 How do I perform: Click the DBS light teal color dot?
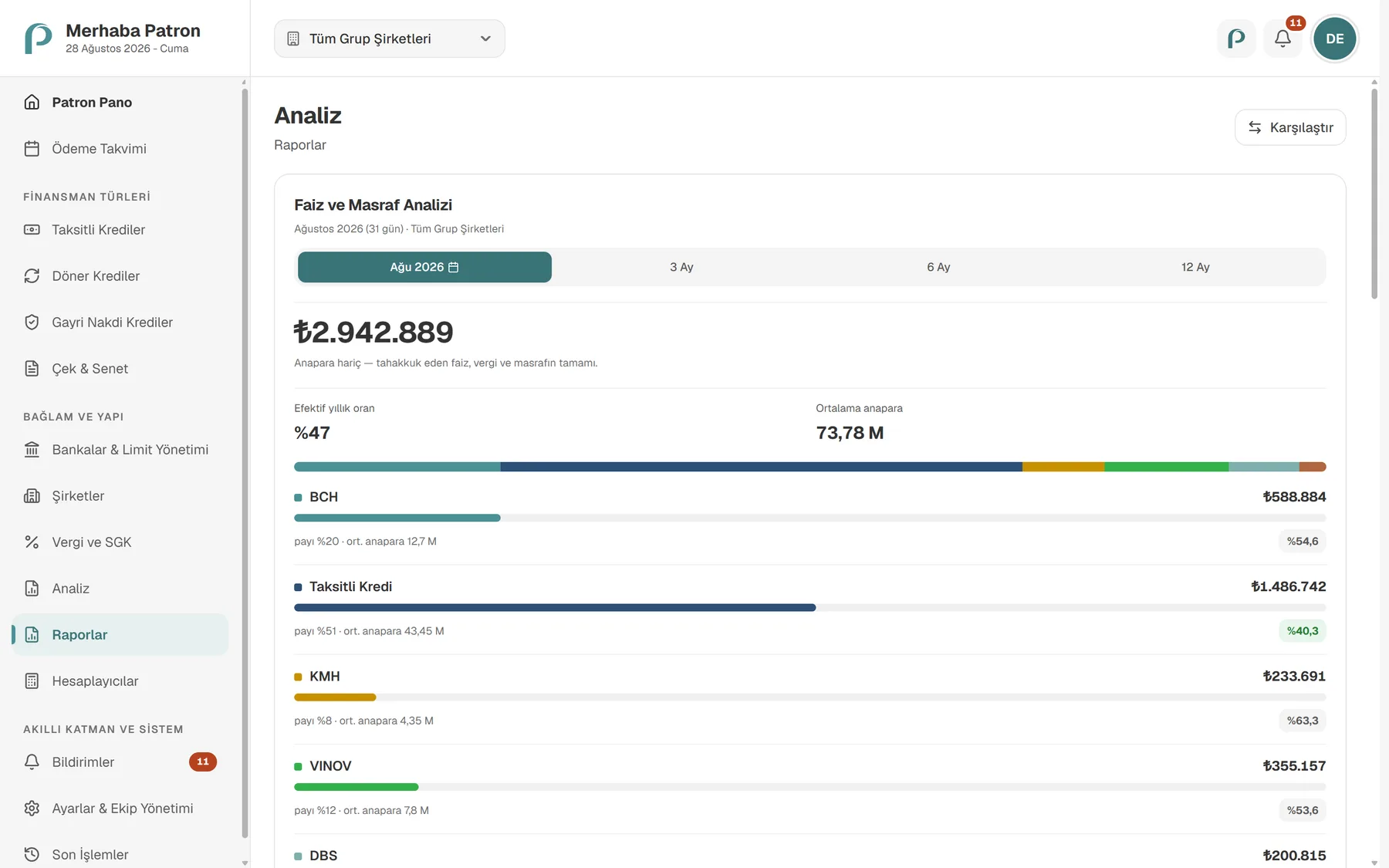pyautogui.click(x=298, y=856)
